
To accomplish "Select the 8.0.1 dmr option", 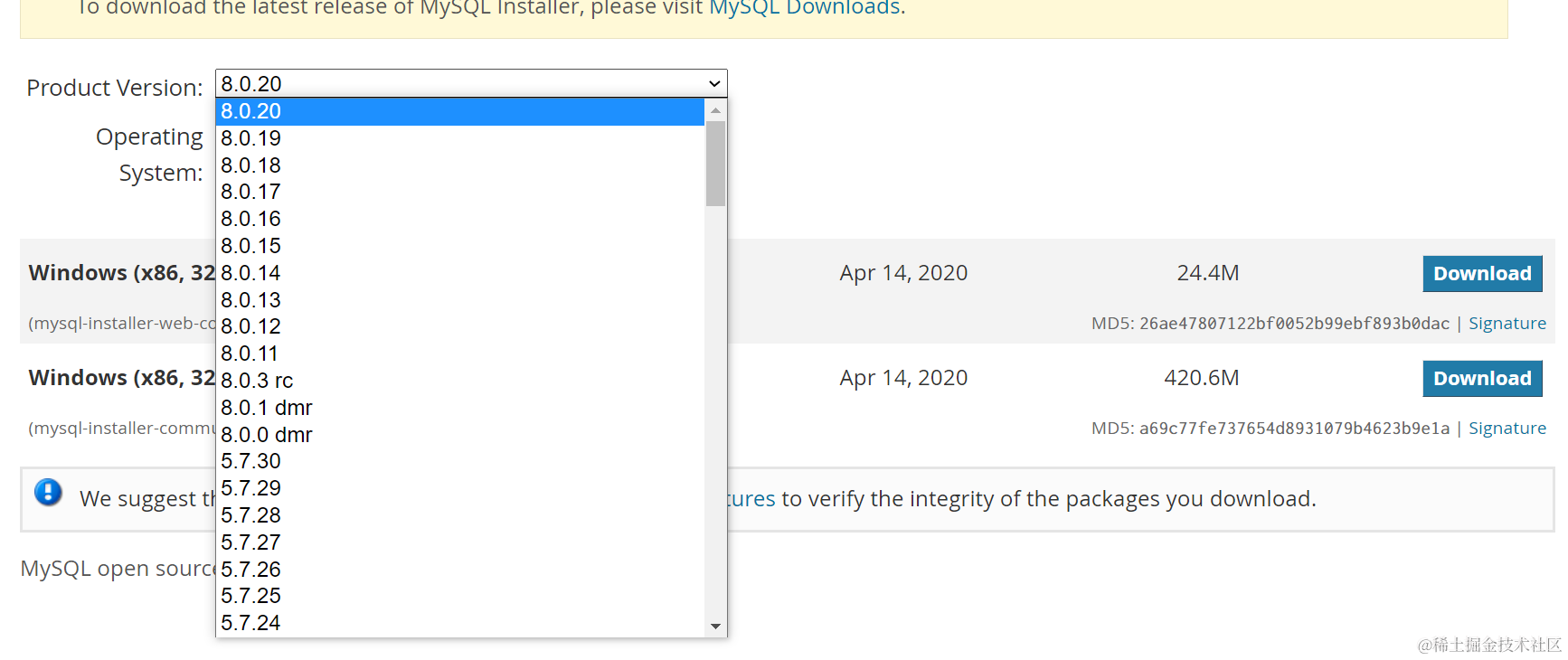I will pos(460,408).
